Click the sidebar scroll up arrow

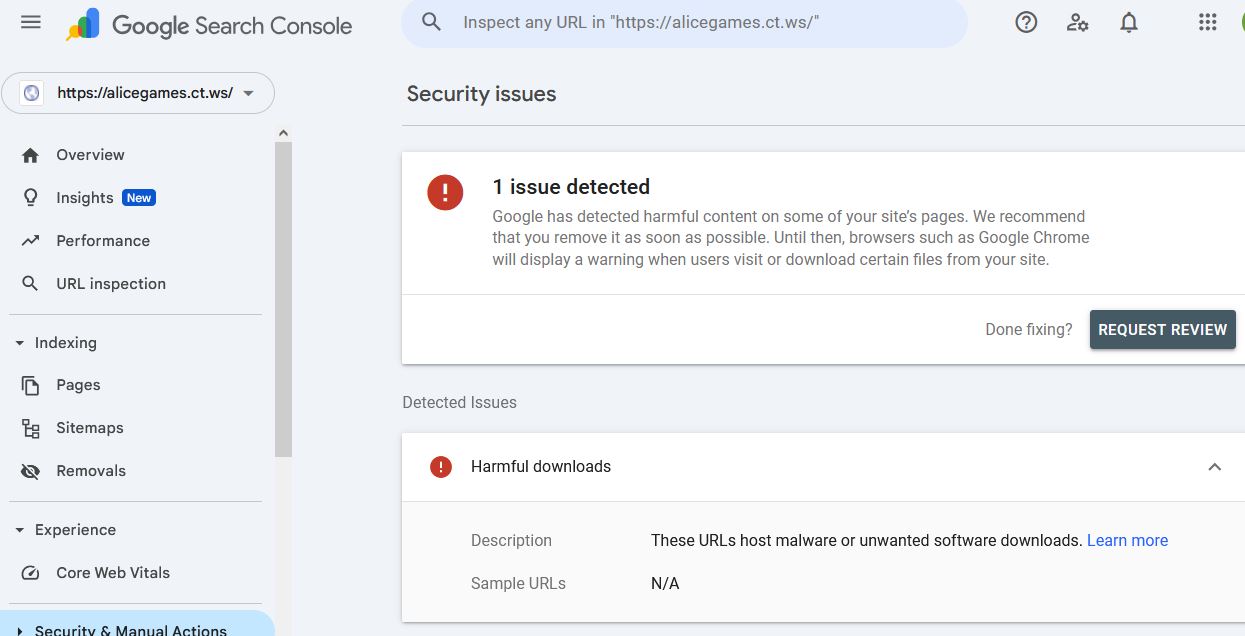(283, 133)
